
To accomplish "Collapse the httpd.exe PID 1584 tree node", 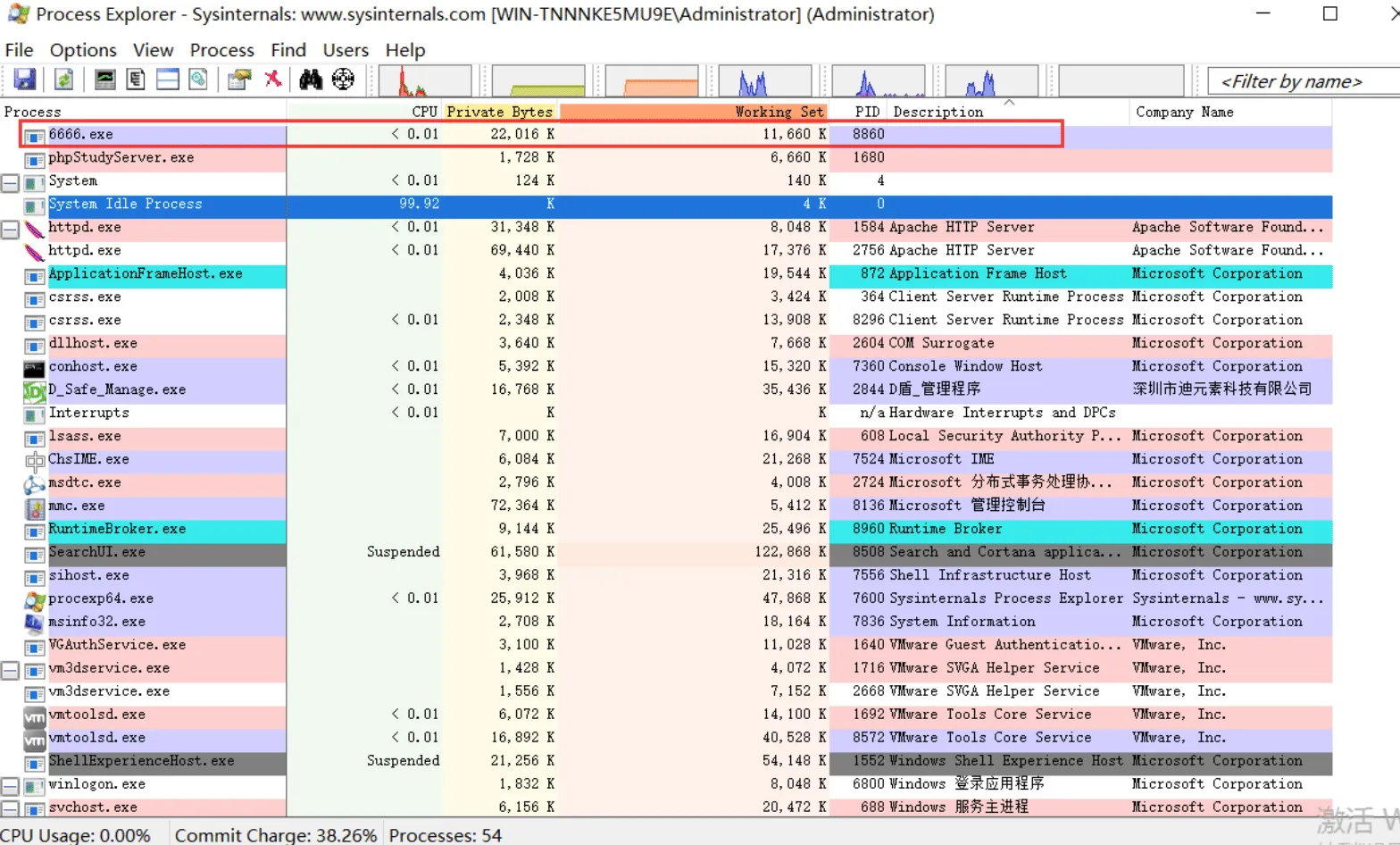I will (x=10, y=229).
